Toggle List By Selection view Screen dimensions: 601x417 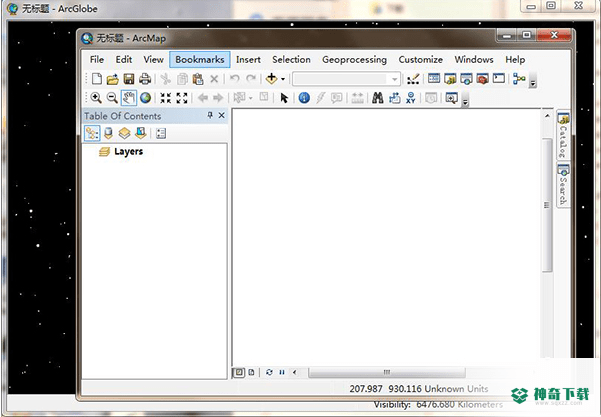141,133
